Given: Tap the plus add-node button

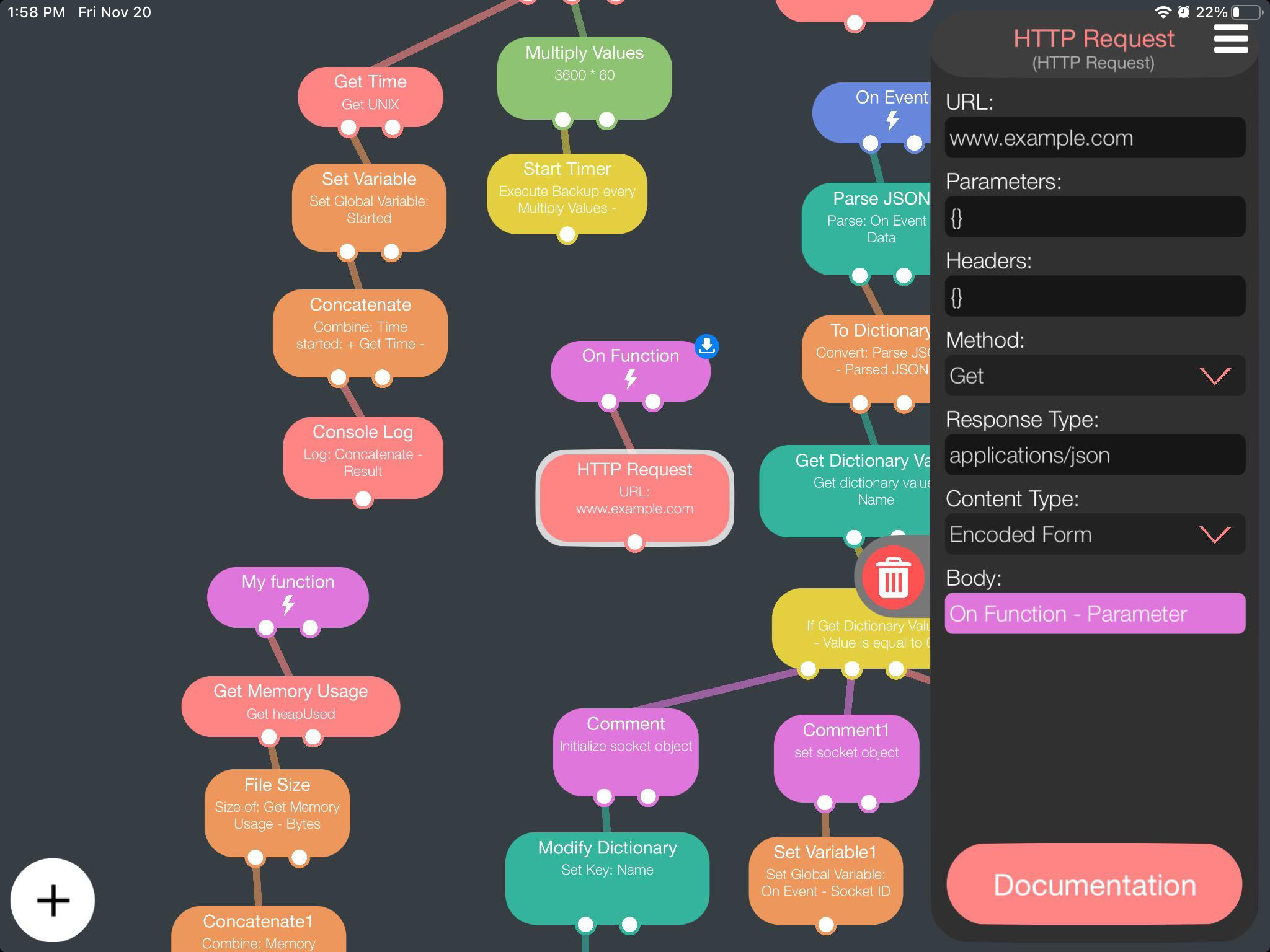Looking at the screenshot, I should point(53,900).
